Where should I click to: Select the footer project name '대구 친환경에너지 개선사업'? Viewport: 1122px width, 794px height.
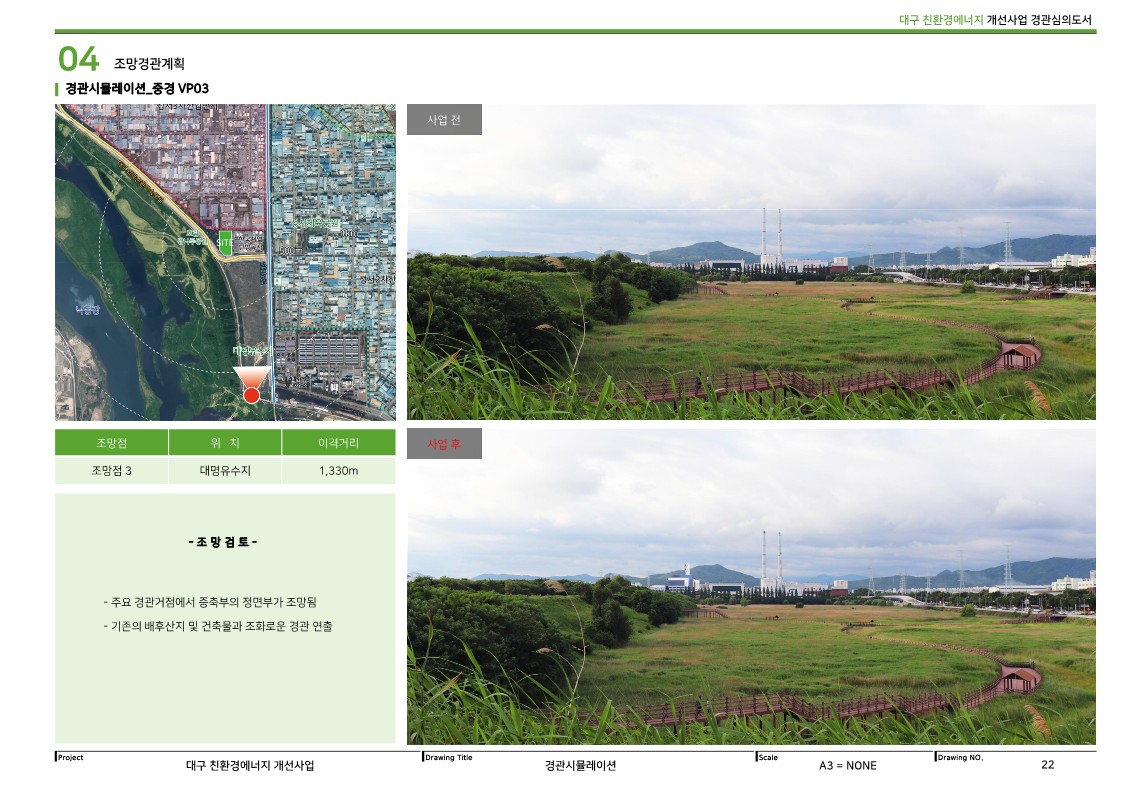(250, 765)
